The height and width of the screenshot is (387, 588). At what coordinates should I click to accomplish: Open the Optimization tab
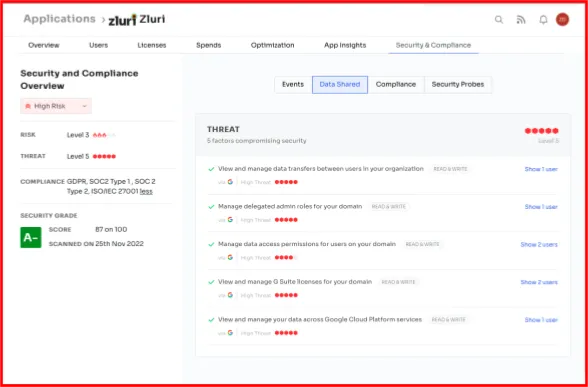[273, 45]
